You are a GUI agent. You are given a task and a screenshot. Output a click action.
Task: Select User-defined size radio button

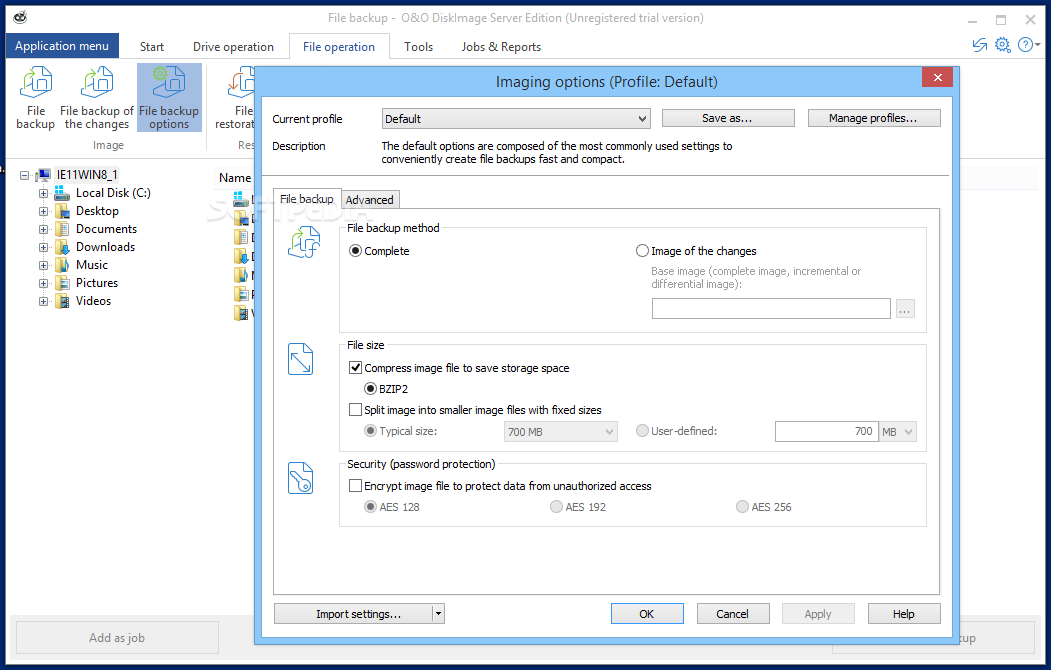642,431
